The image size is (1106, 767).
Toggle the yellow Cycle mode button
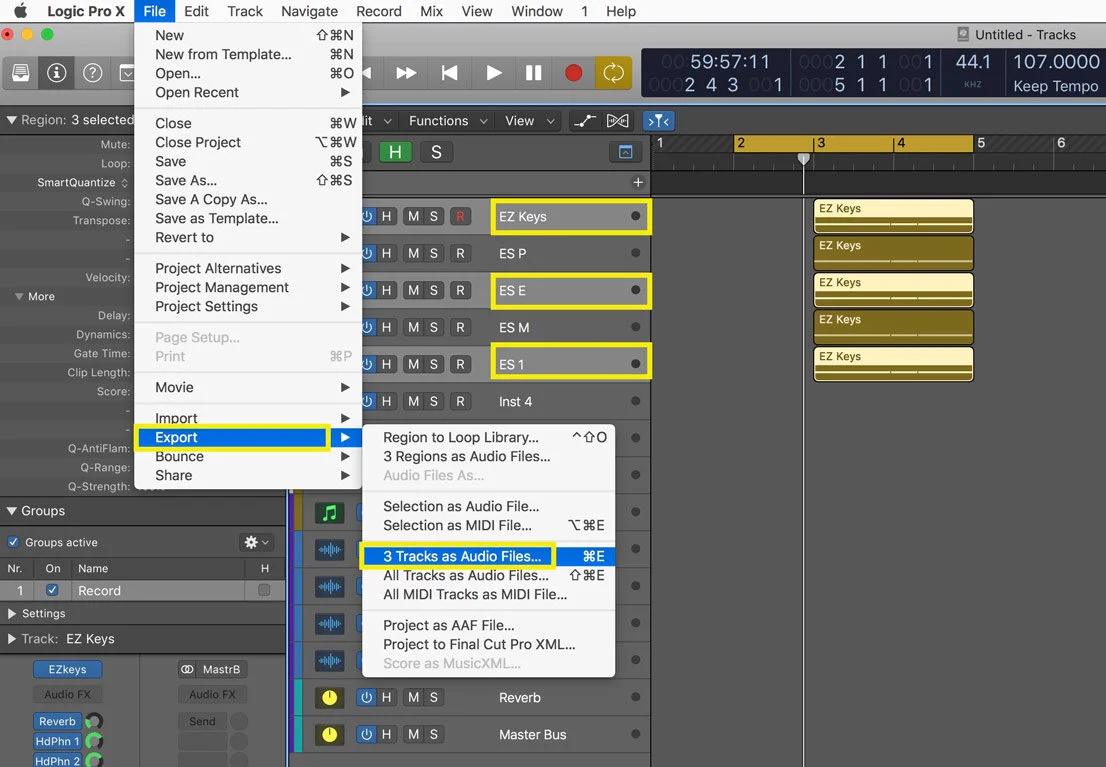(613, 73)
